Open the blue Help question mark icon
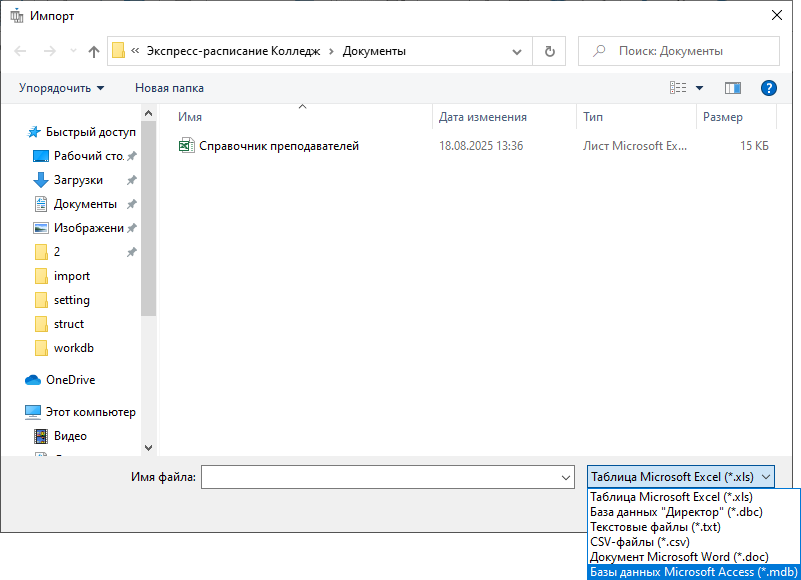Screen dimensions: 801x580 pos(768,88)
